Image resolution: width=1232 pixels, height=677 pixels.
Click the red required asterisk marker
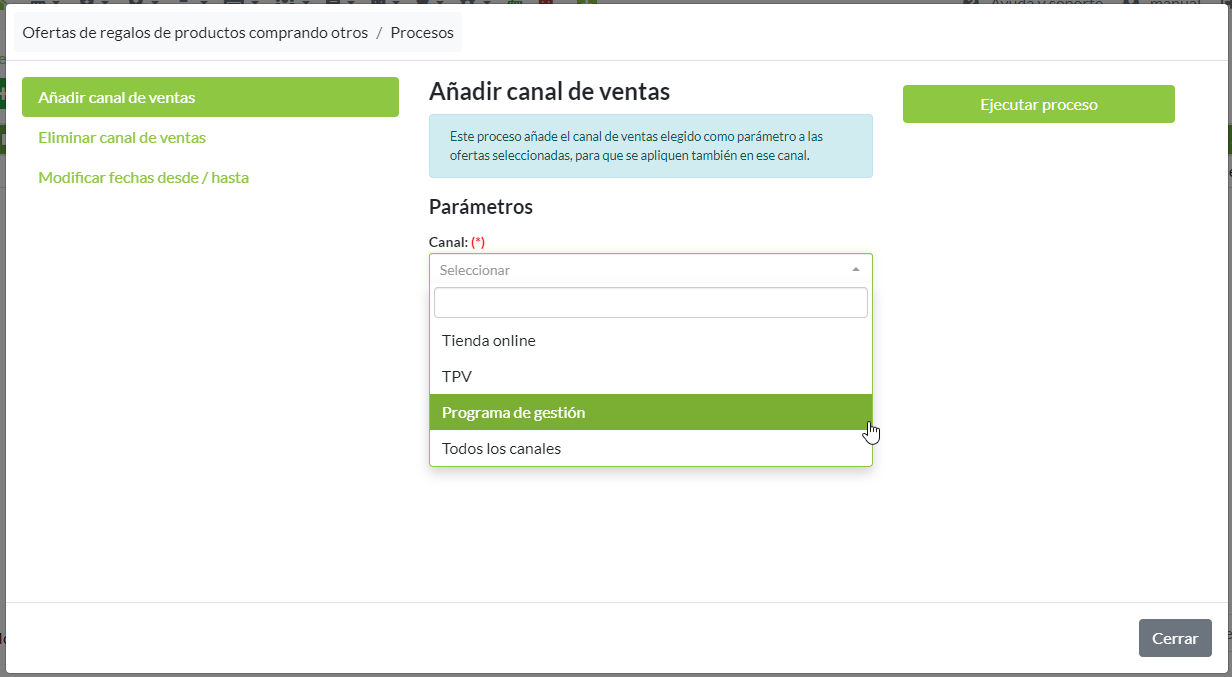[x=478, y=242]
